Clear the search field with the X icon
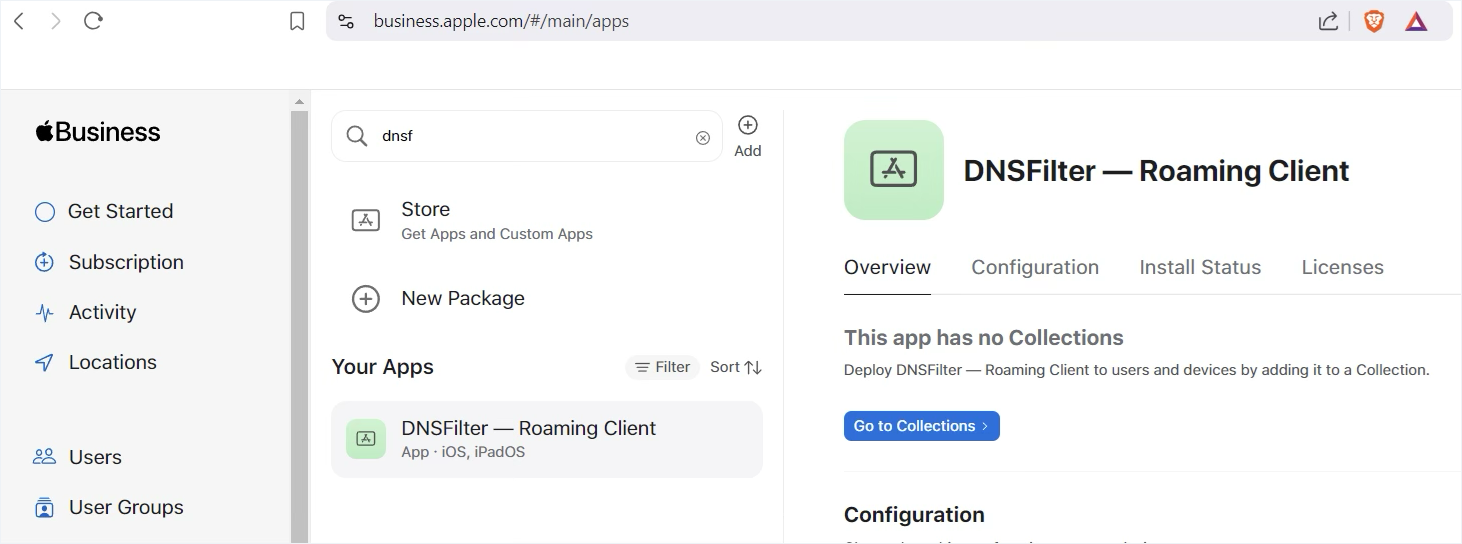The image size is (1462, 544). tap(703, 137)
